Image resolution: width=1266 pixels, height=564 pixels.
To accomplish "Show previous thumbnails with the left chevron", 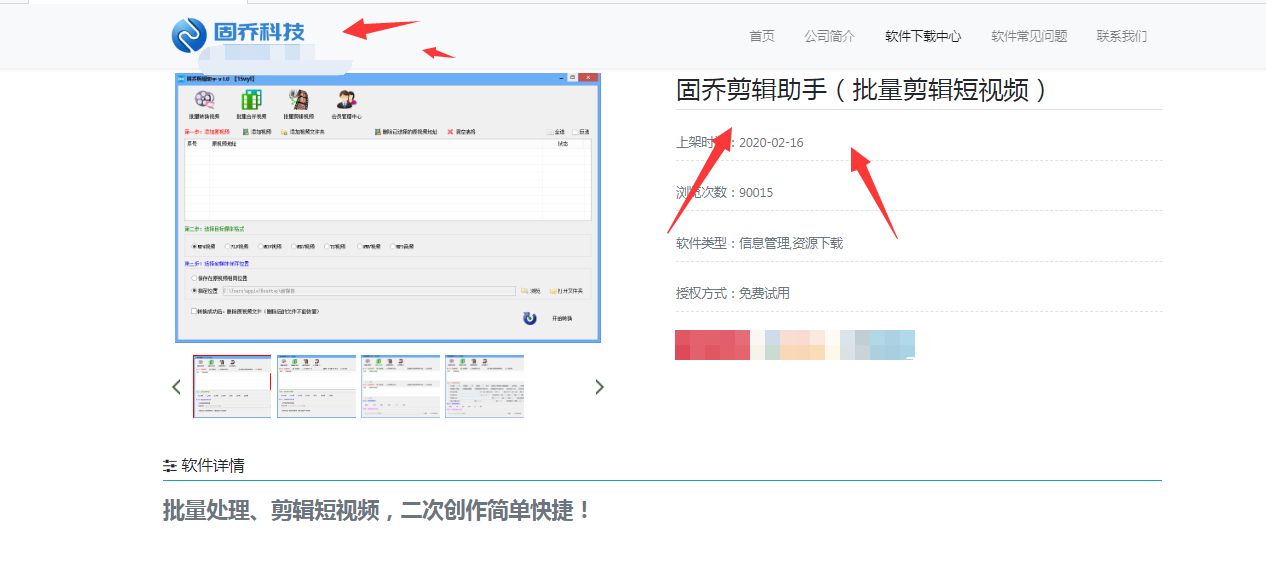I will 177,387.
